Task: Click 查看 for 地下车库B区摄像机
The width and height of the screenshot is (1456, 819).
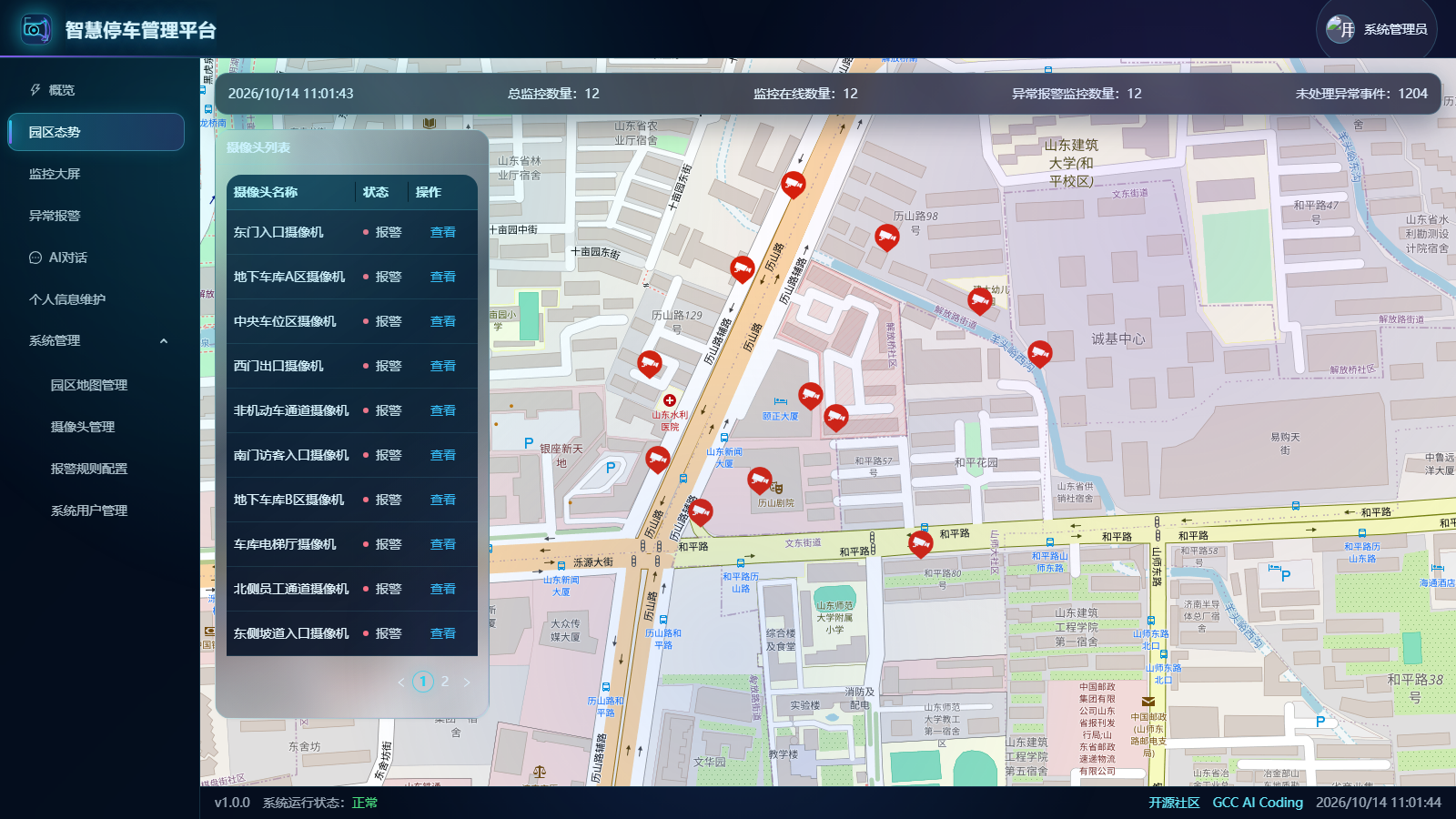Action: click(443, 500)
